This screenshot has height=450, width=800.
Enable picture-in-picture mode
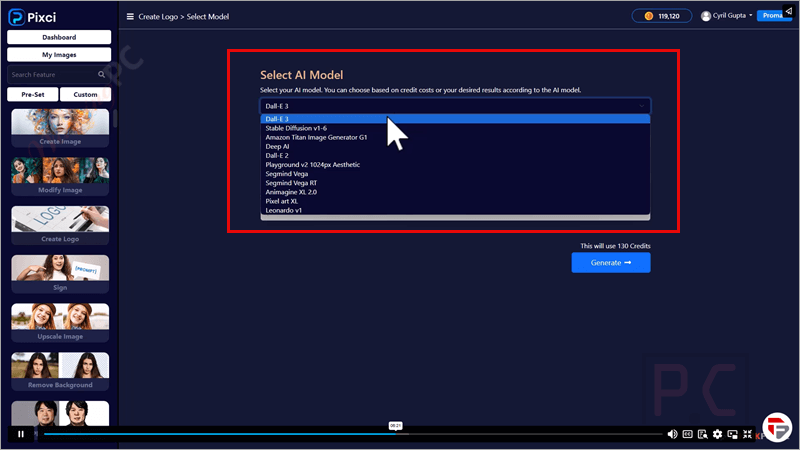click(x=733, y=434)
